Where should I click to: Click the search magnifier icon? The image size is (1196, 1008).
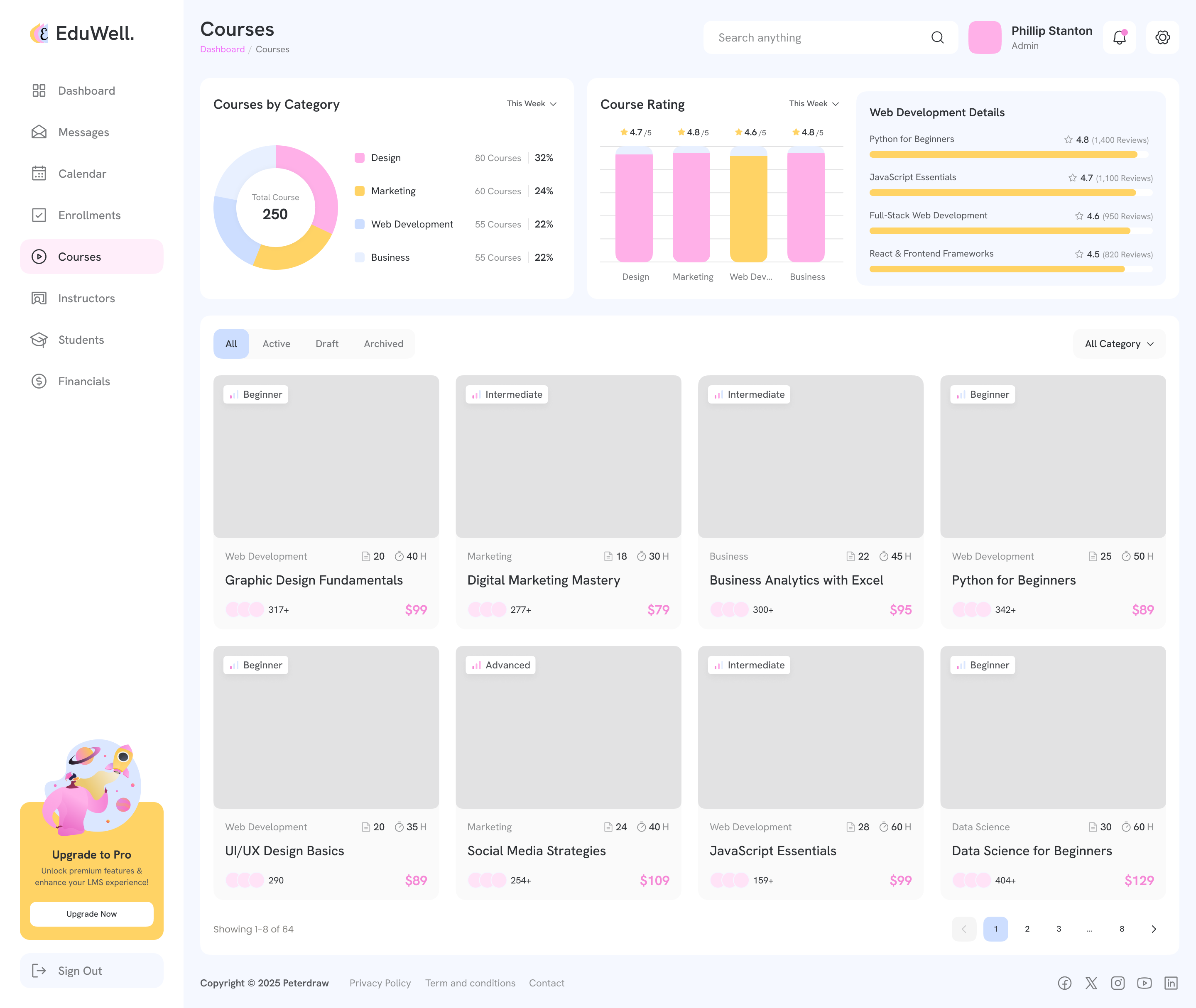point(937,38)
